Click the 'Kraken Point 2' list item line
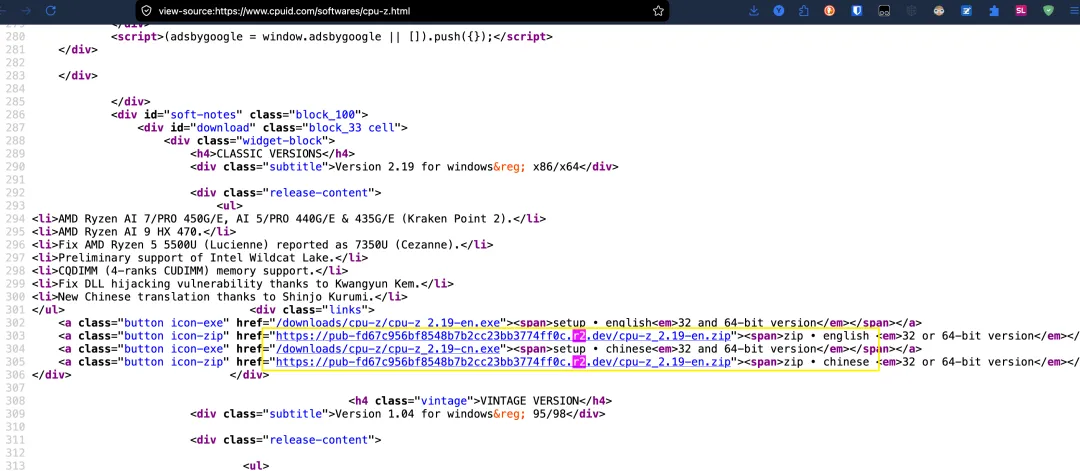Screen dimensions: 1080x471 (289, 218)
